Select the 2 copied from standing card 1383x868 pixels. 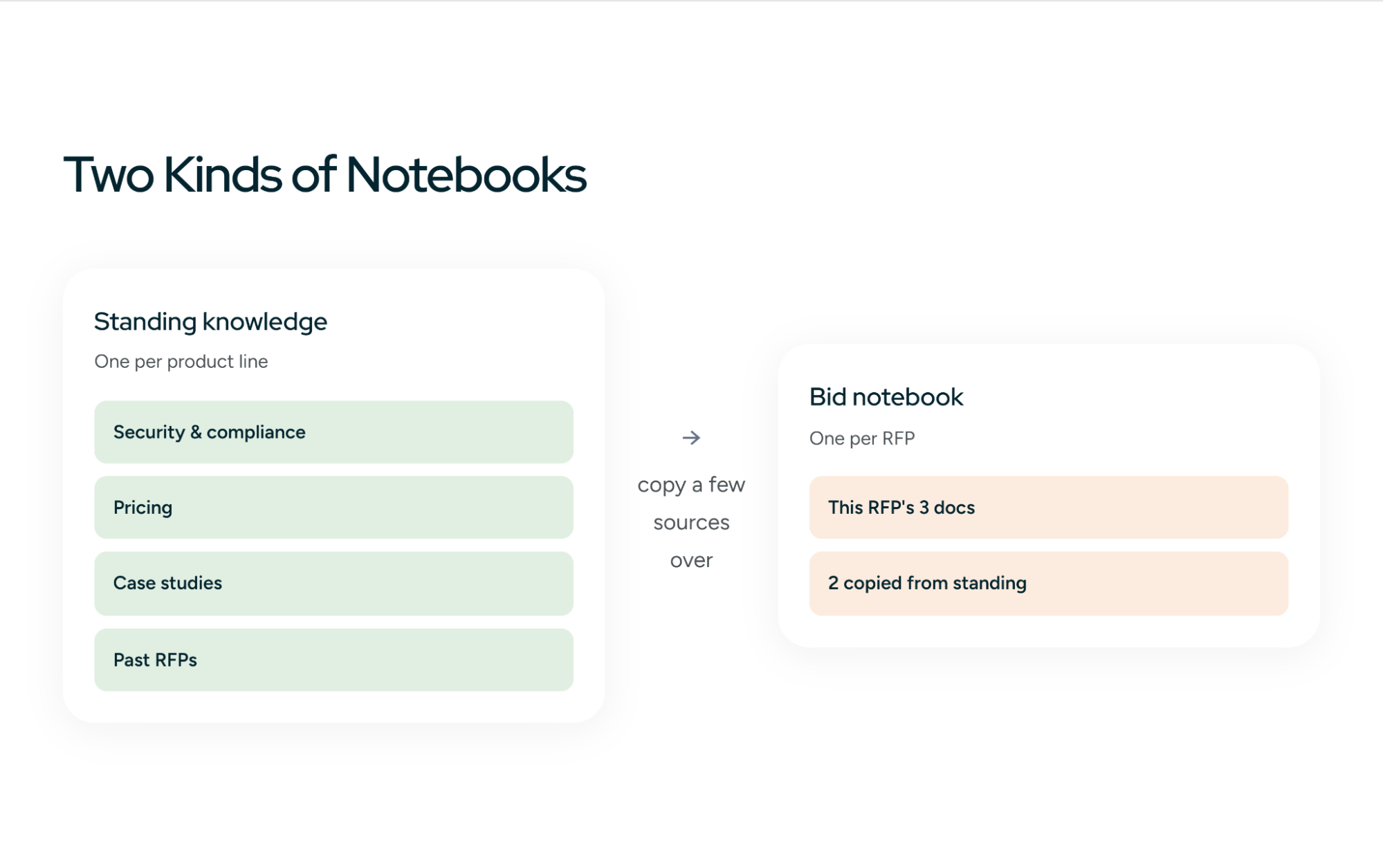coord(1048,583)
